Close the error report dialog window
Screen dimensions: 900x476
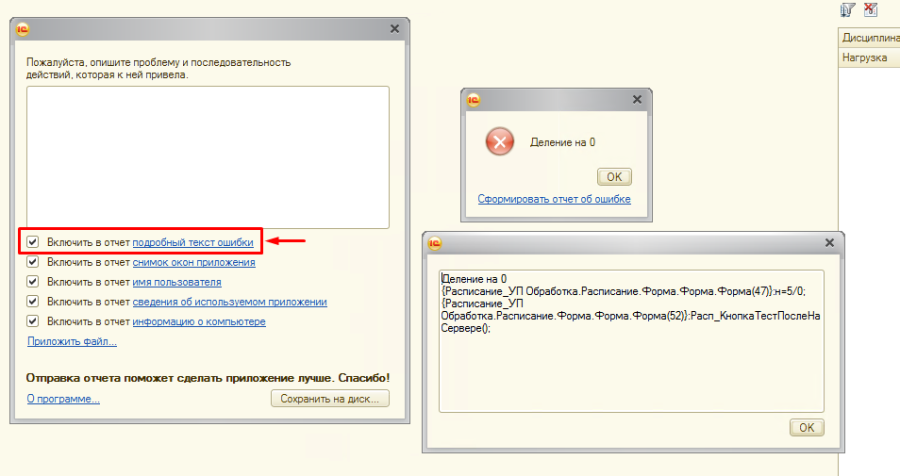[x=394, y=29]
